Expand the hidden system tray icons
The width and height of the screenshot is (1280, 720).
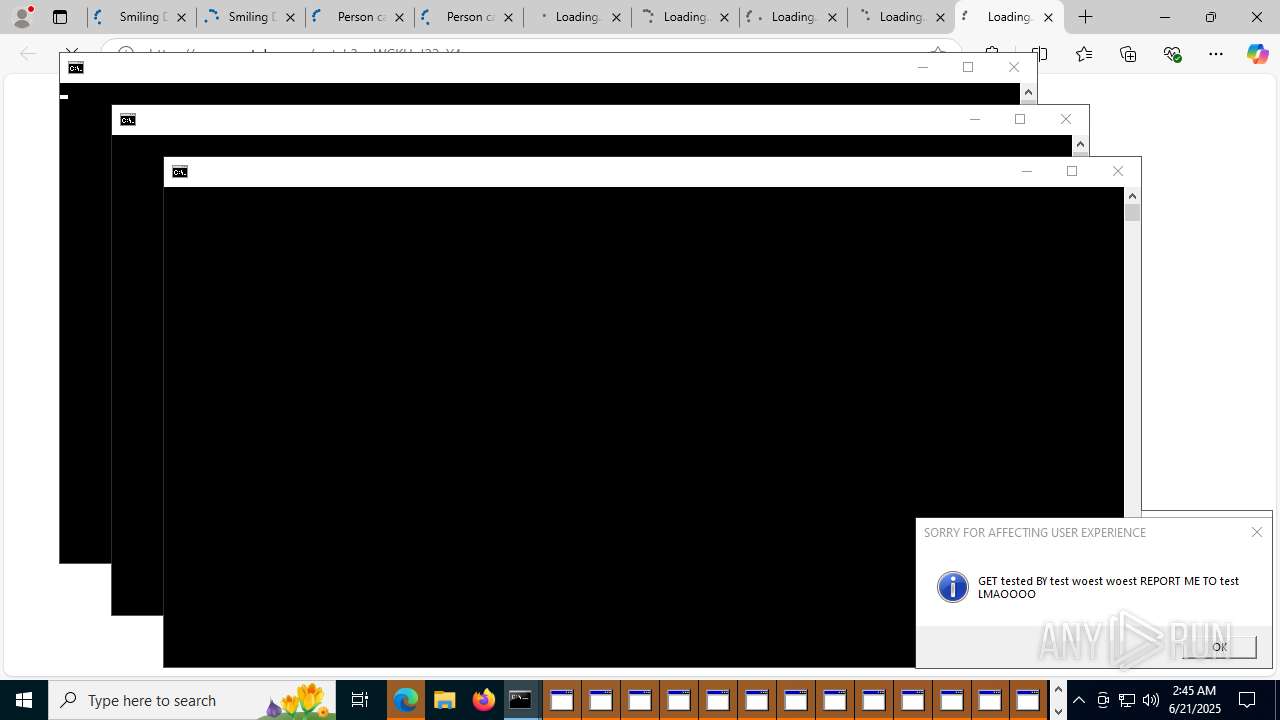[x=1079, y=700]
